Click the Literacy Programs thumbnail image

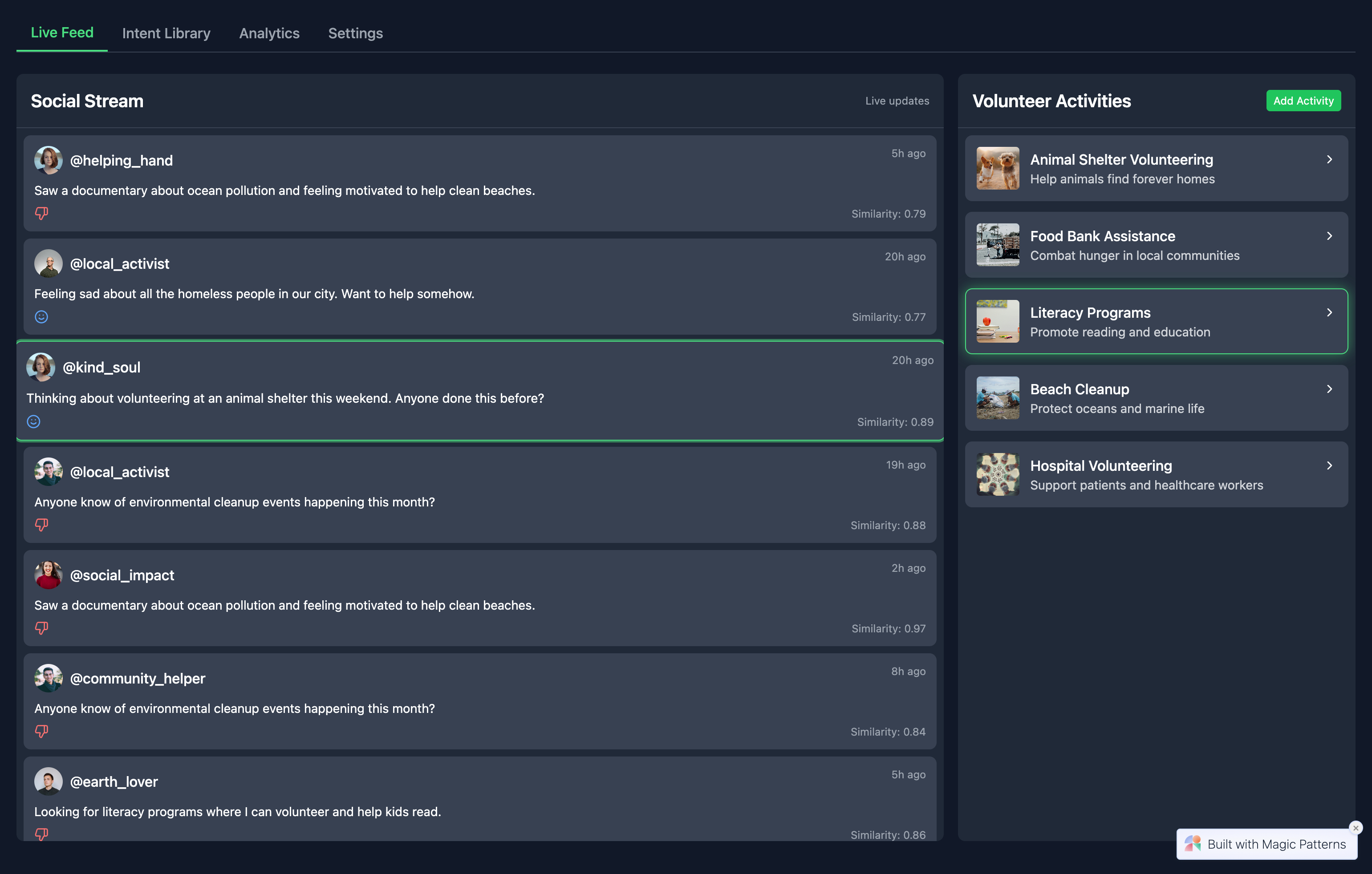click(997, 321)
